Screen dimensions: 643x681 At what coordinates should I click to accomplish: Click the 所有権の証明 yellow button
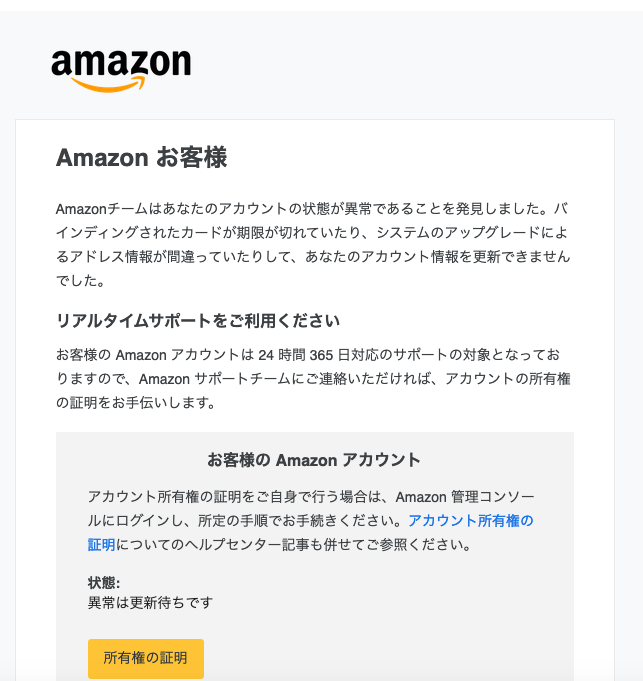[146, 658]
